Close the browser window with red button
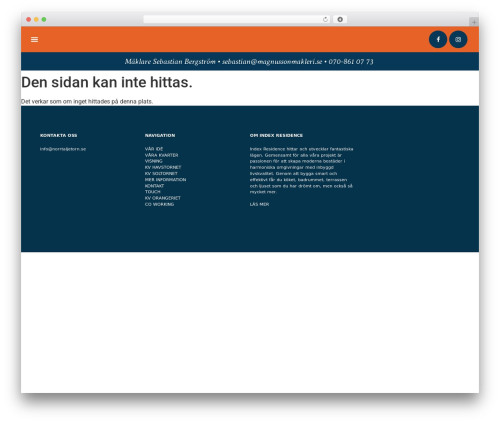Viewport: 500px width, 423px height. (x=29, y=19)
